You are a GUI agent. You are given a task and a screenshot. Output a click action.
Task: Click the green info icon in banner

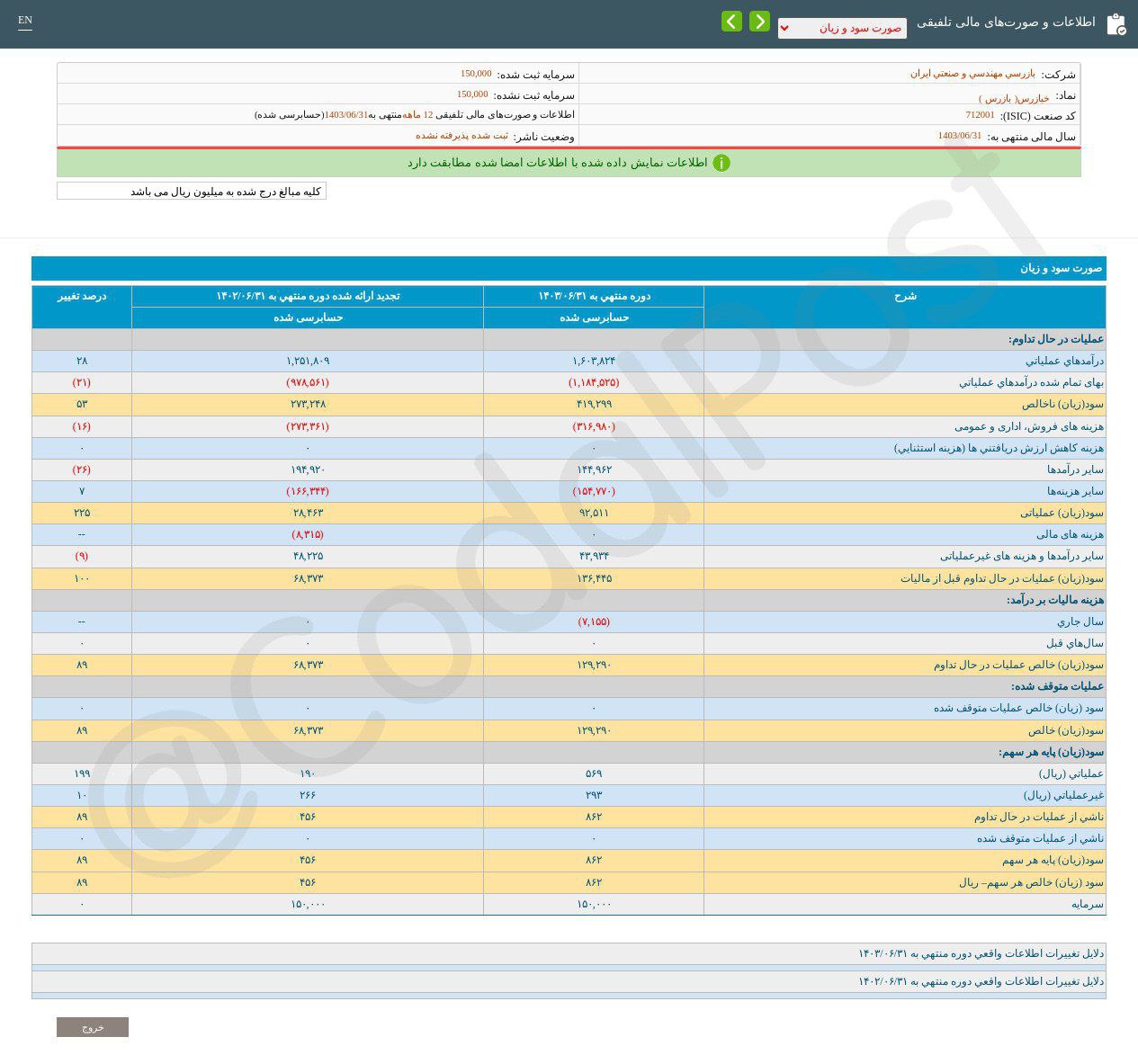721,163
